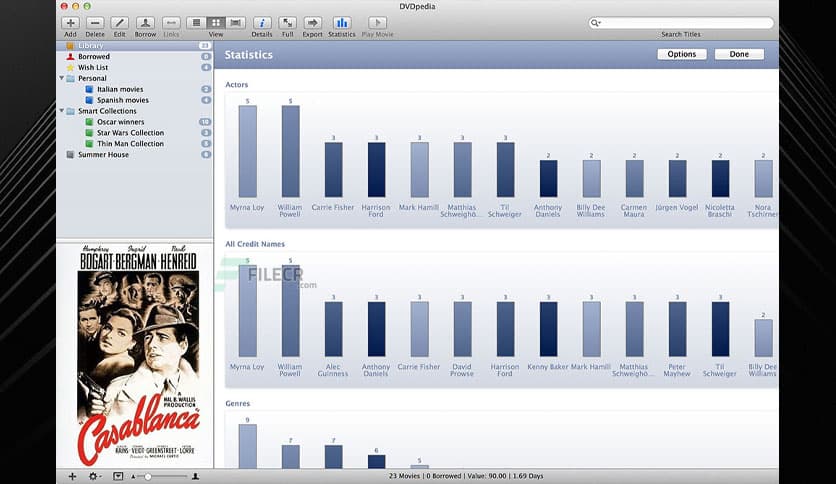
Task: Toggle the info panel bottom icon
Action: [x=118, y=476]
